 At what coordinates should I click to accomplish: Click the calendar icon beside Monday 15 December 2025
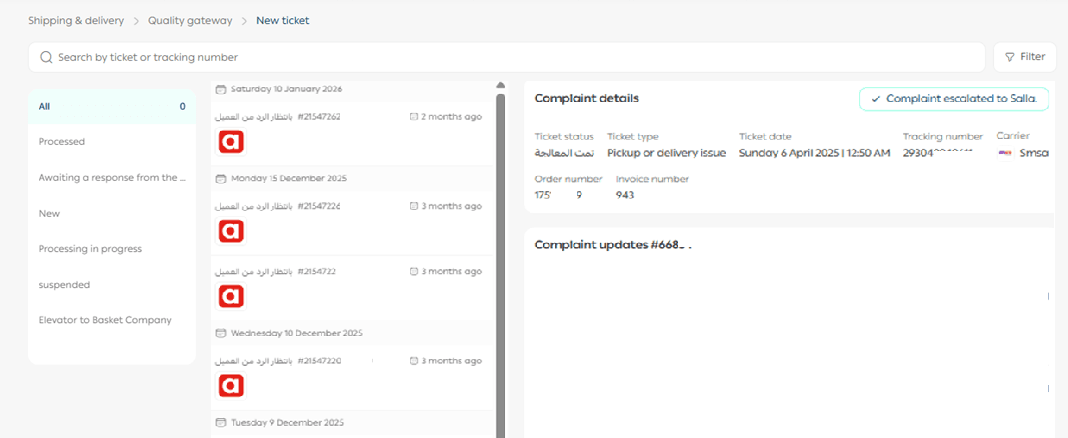click(x=221, y=178)
